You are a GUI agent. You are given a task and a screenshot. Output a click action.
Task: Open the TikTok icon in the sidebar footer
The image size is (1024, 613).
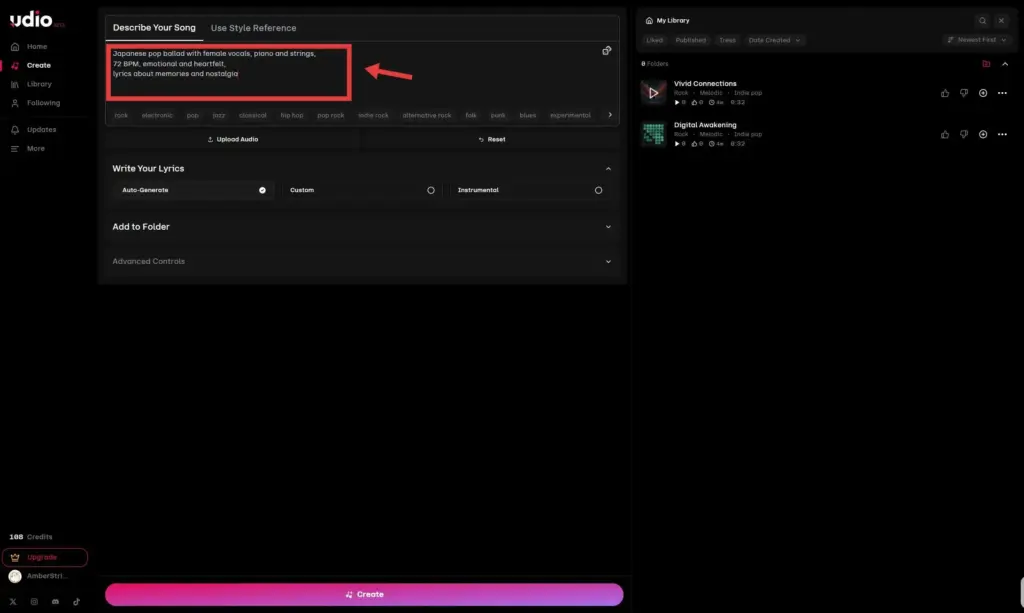[x=76, y=601]
